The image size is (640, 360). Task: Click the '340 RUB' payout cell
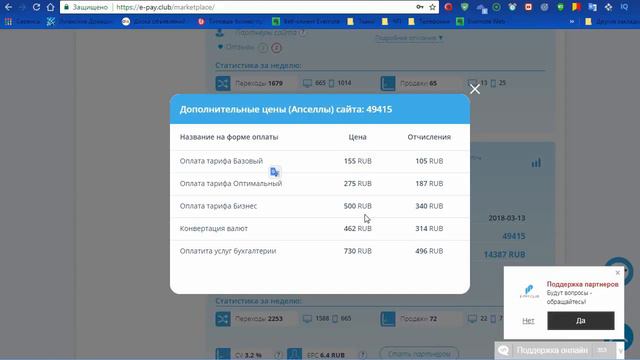coord(429,206)
